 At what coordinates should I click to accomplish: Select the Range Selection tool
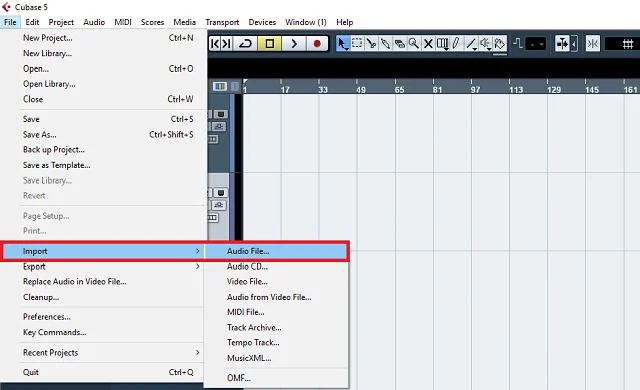coord(357,43)
